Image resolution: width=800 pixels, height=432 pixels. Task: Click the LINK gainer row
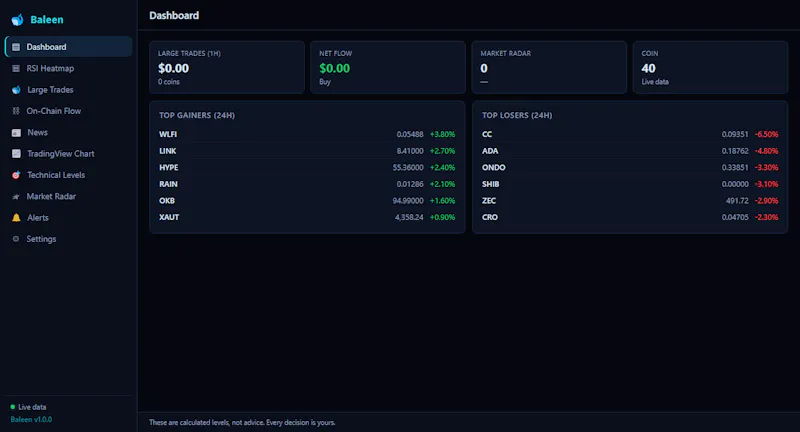click(307, 151)
